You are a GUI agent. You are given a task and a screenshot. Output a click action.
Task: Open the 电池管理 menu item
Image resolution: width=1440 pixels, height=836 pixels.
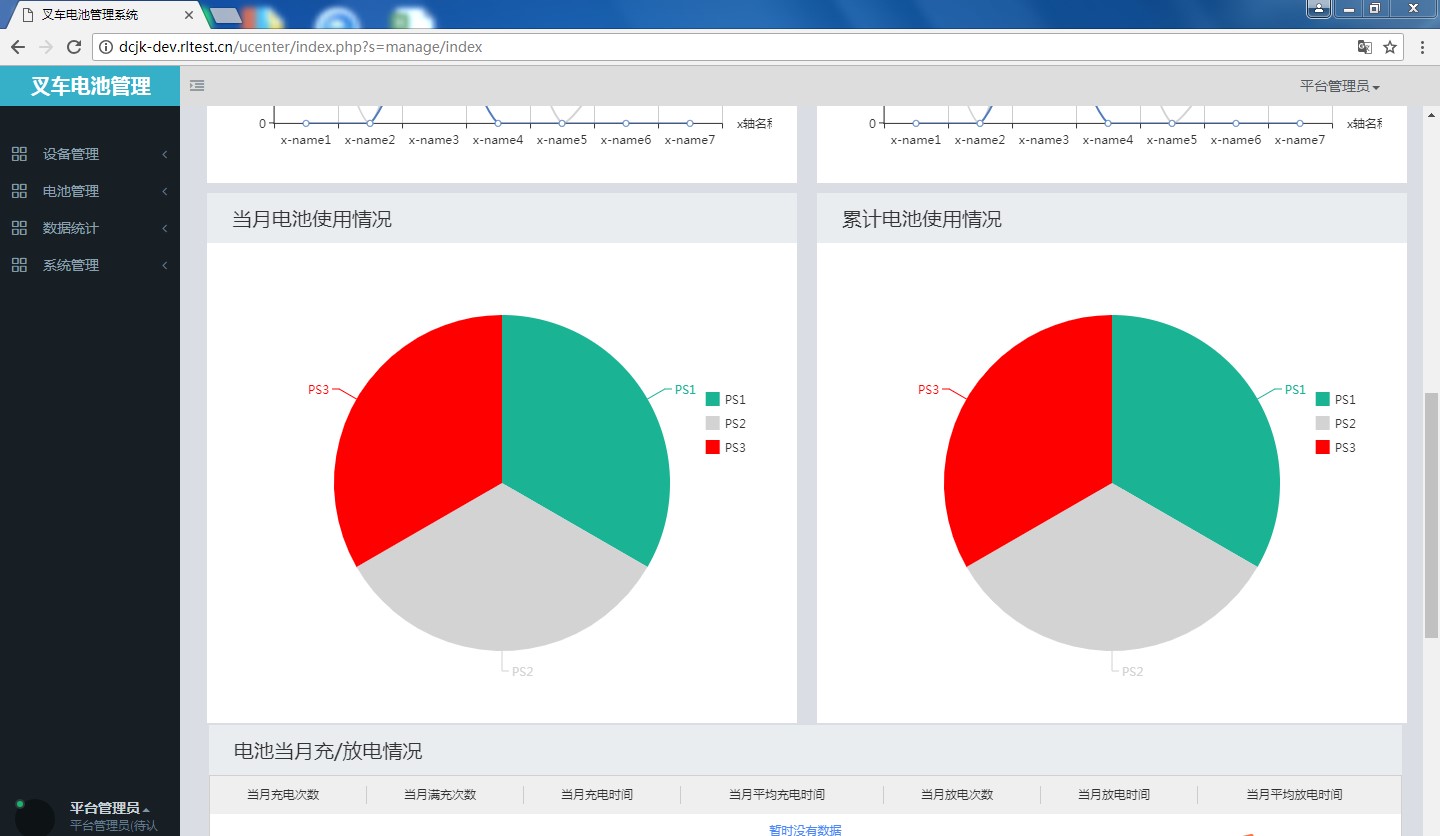71,191
